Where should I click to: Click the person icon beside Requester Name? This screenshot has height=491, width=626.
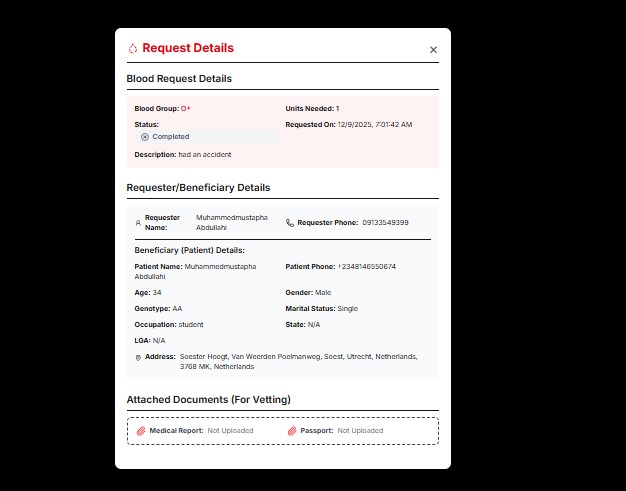click(138, 222)
